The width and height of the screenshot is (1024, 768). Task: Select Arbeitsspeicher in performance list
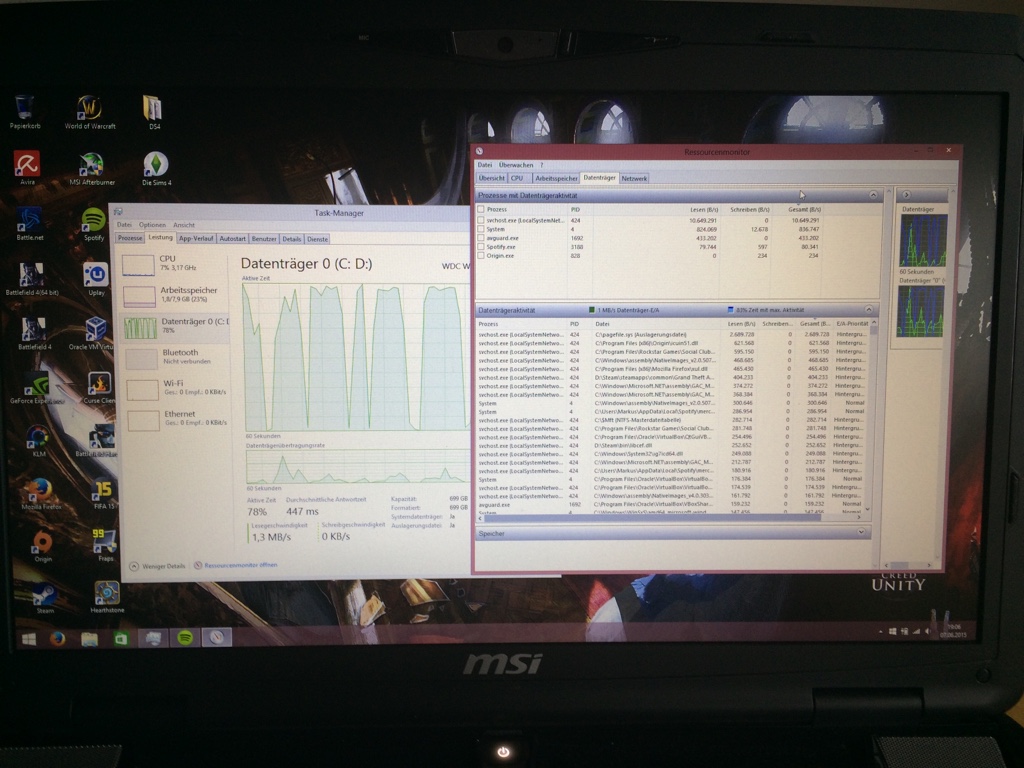point(174,295)
